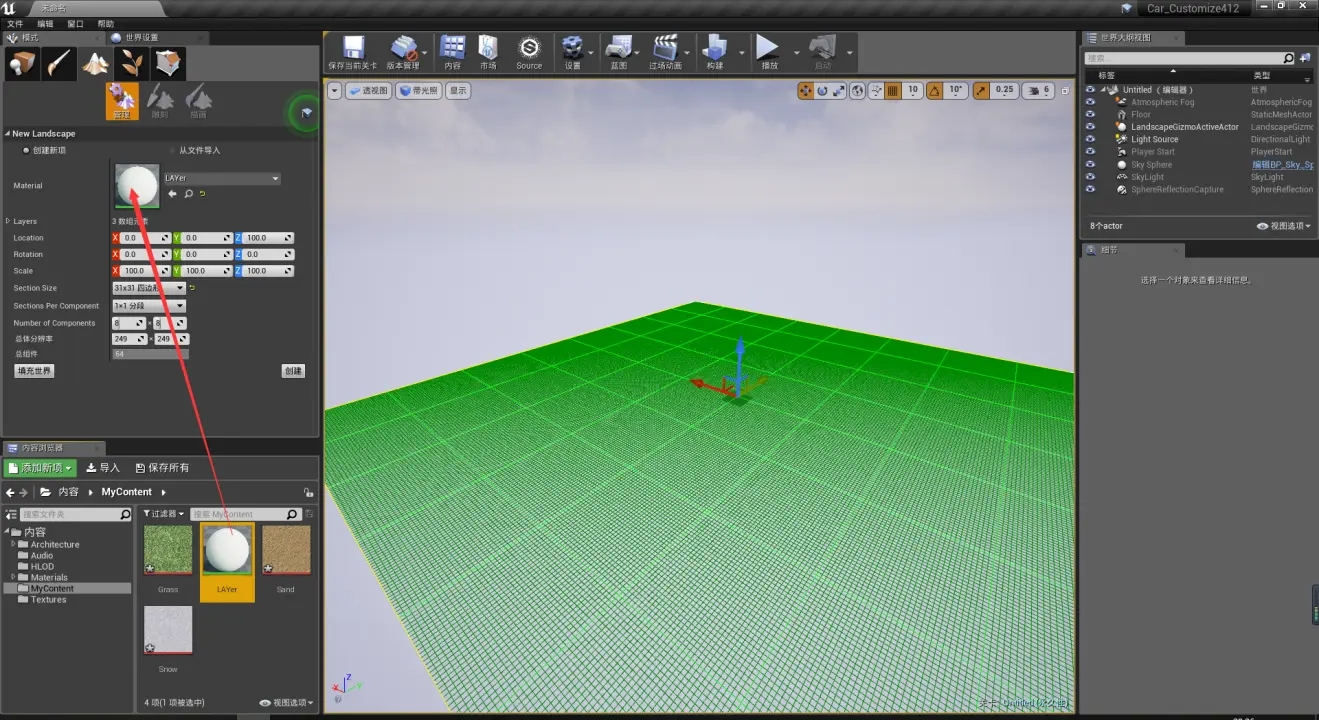Image resolution: width=1319 pixels, height=720 pixels.
Task: Select rotate gizmo mode in viewport
Action: pos(822,90)
